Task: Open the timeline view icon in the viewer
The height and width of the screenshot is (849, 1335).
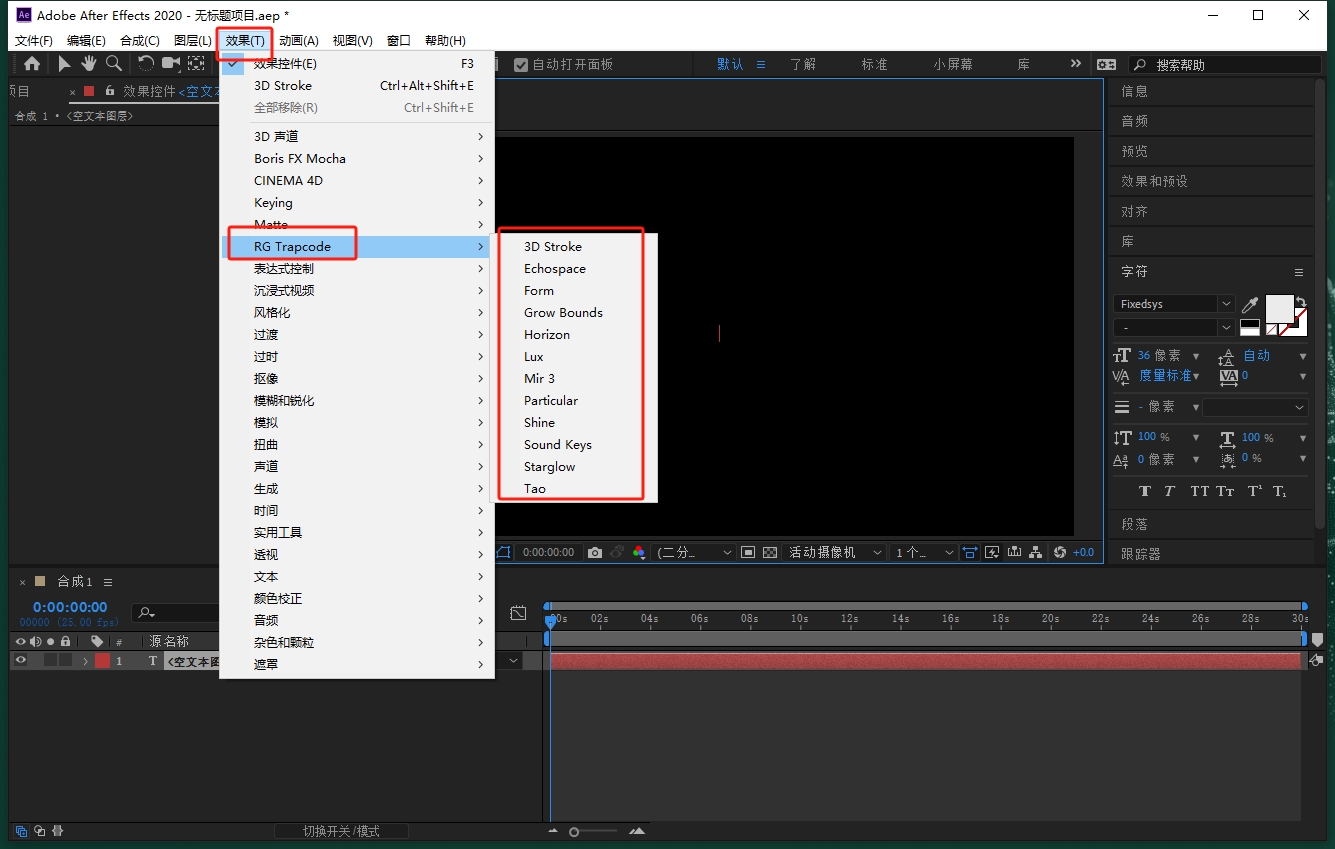Action: click(x=1014, y=552)
